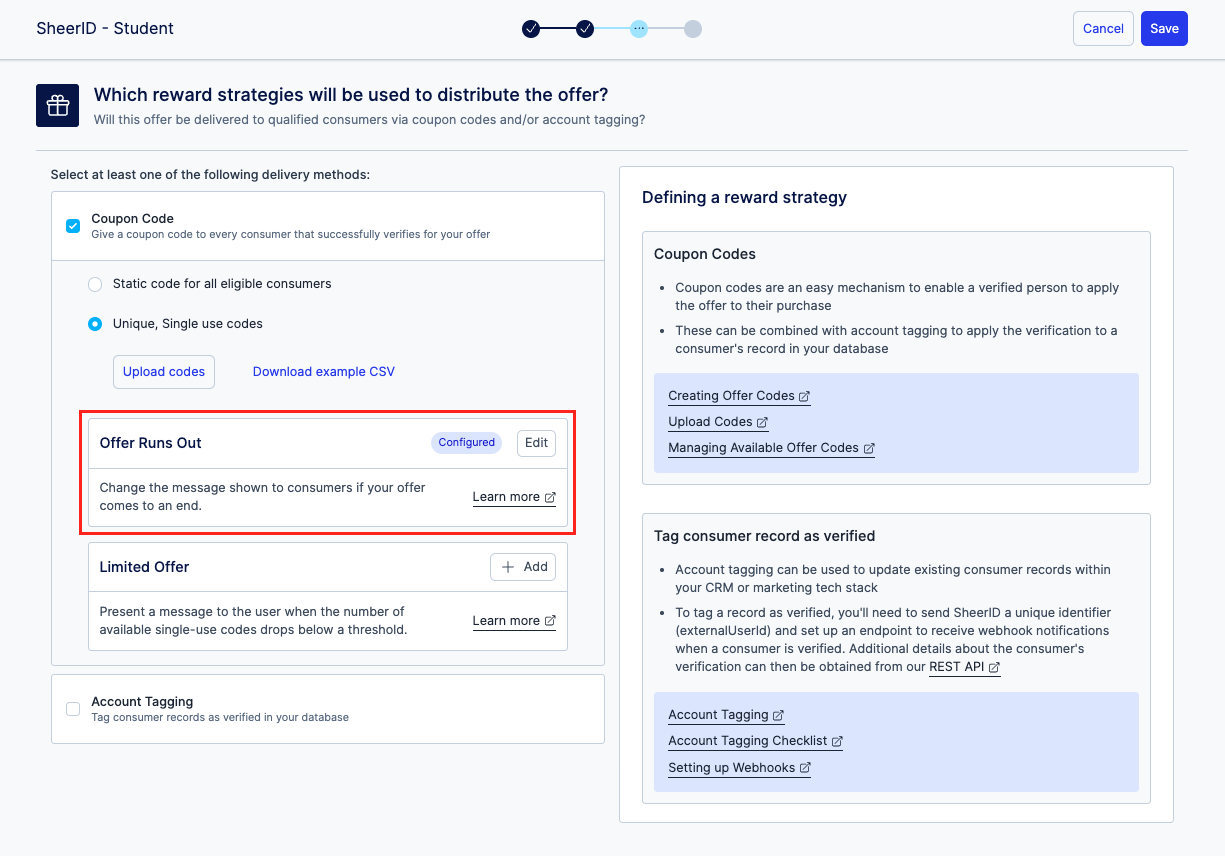1225x856 pixels.
Task: Edit the Offer Runs Out message
Action: (x=536, y=443)
